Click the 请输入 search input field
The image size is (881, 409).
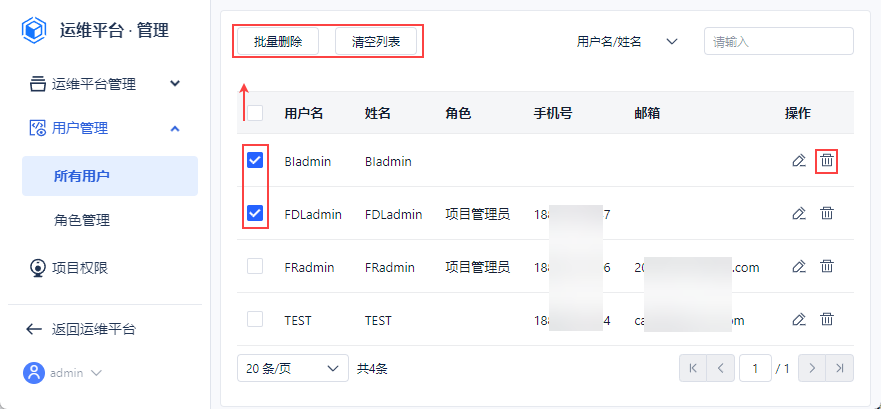pyautogui.click(x=778, y=41)
